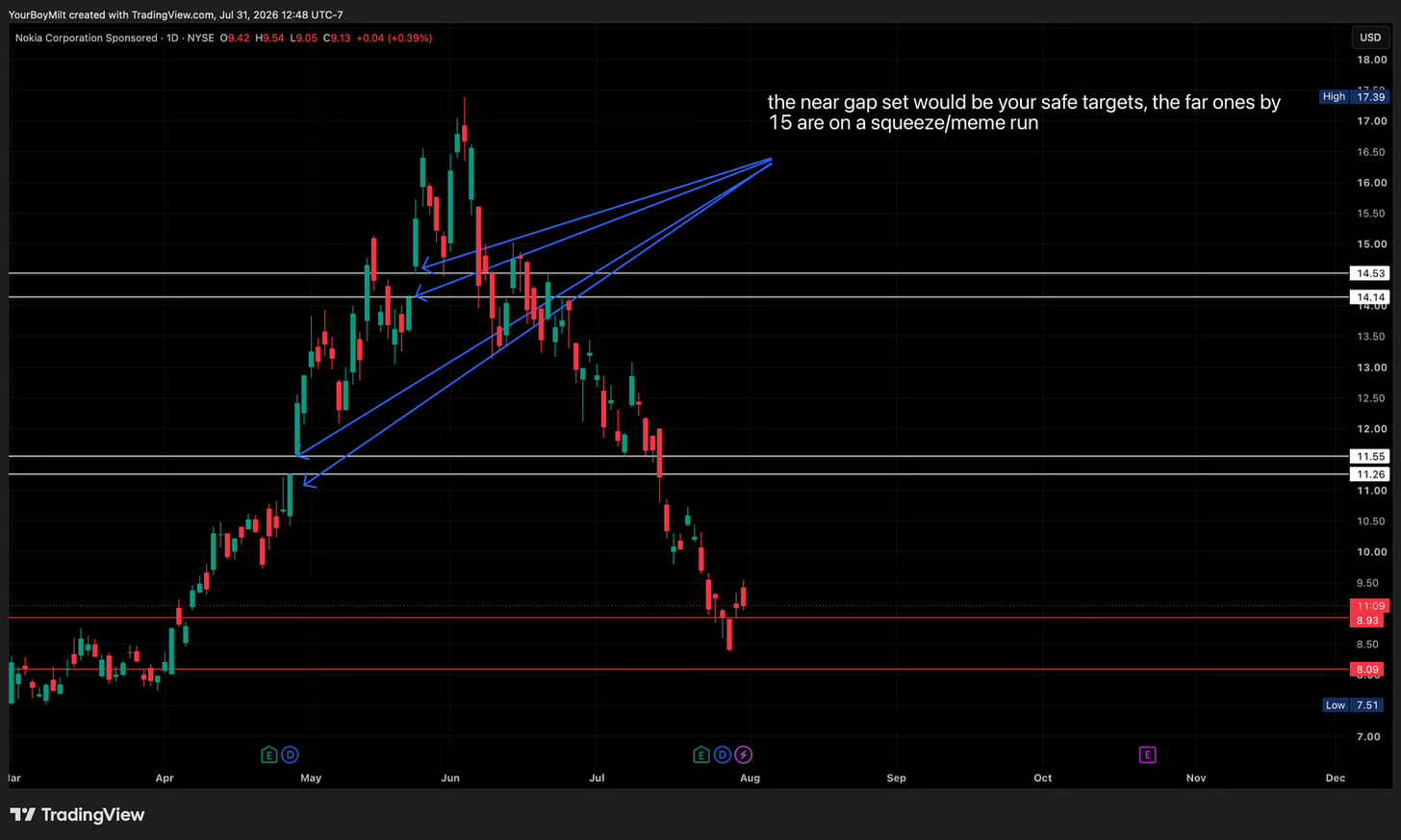Click Sep on the time axis
This screenshot has width=1401, height=840.
click(x=896, y=777)
